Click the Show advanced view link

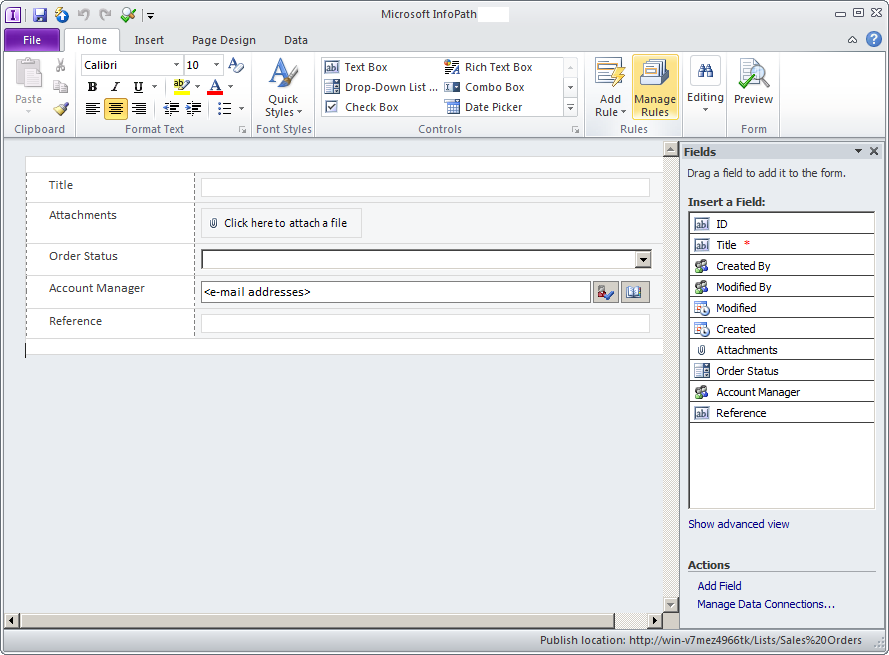coord(739,524)
